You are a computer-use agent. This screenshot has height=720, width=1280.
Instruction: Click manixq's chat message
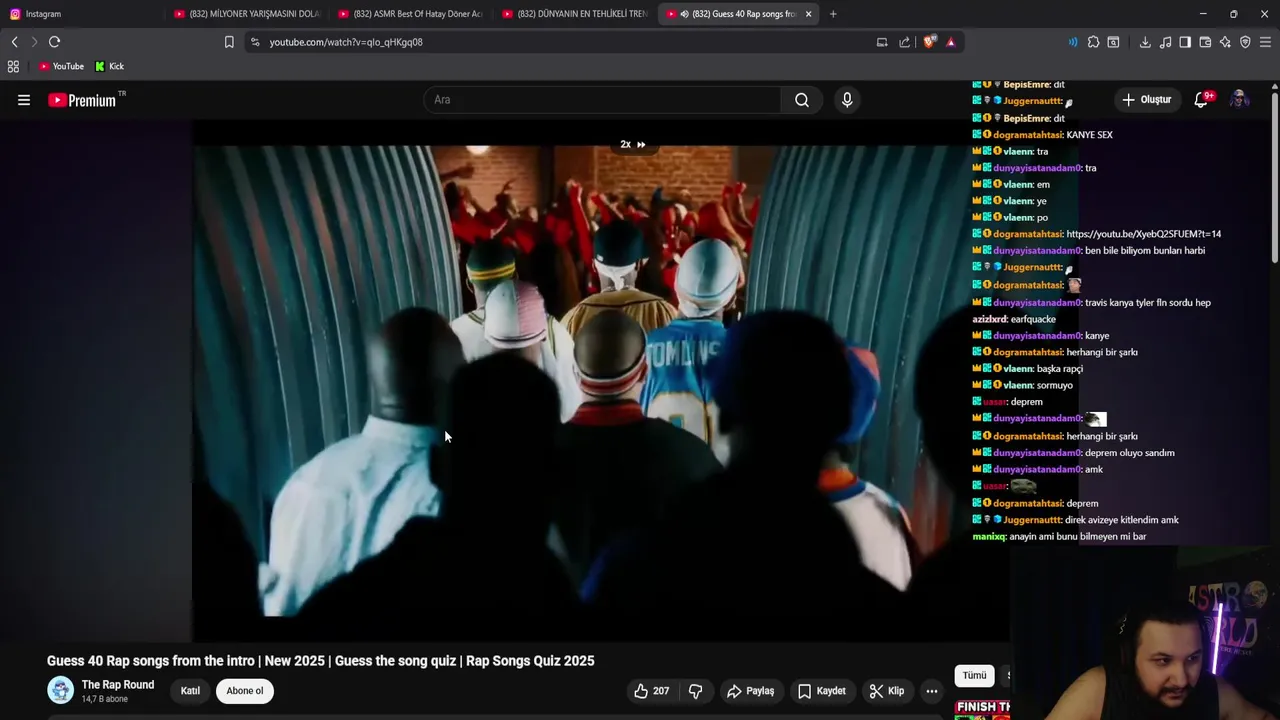pyautogui.click(x=1059, y=537)
